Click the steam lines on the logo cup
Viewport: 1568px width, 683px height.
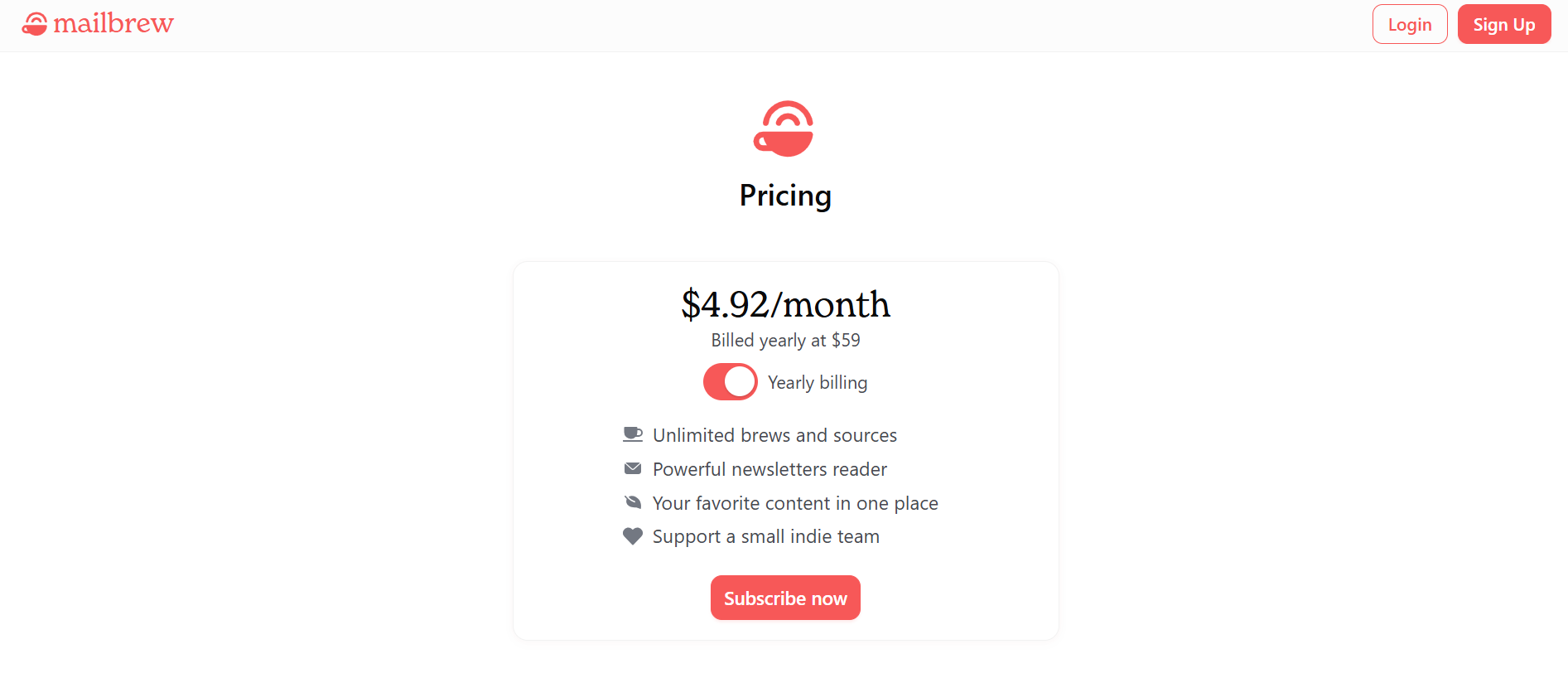coord(36,17)
